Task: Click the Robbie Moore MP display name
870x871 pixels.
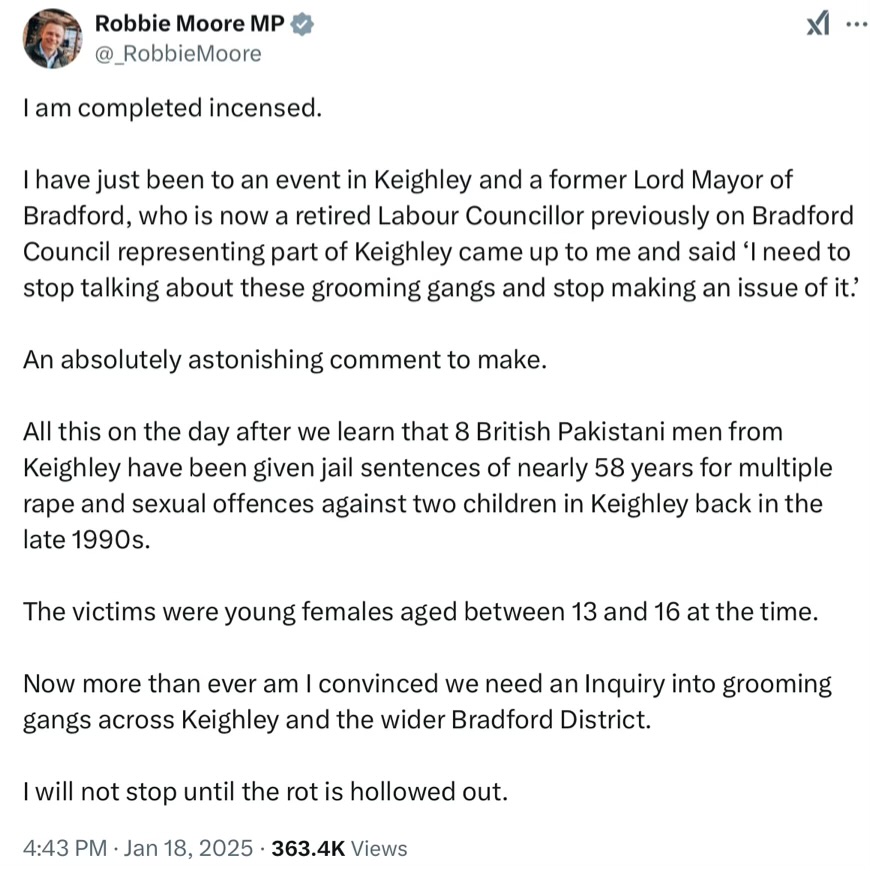Action: point(190,23)
